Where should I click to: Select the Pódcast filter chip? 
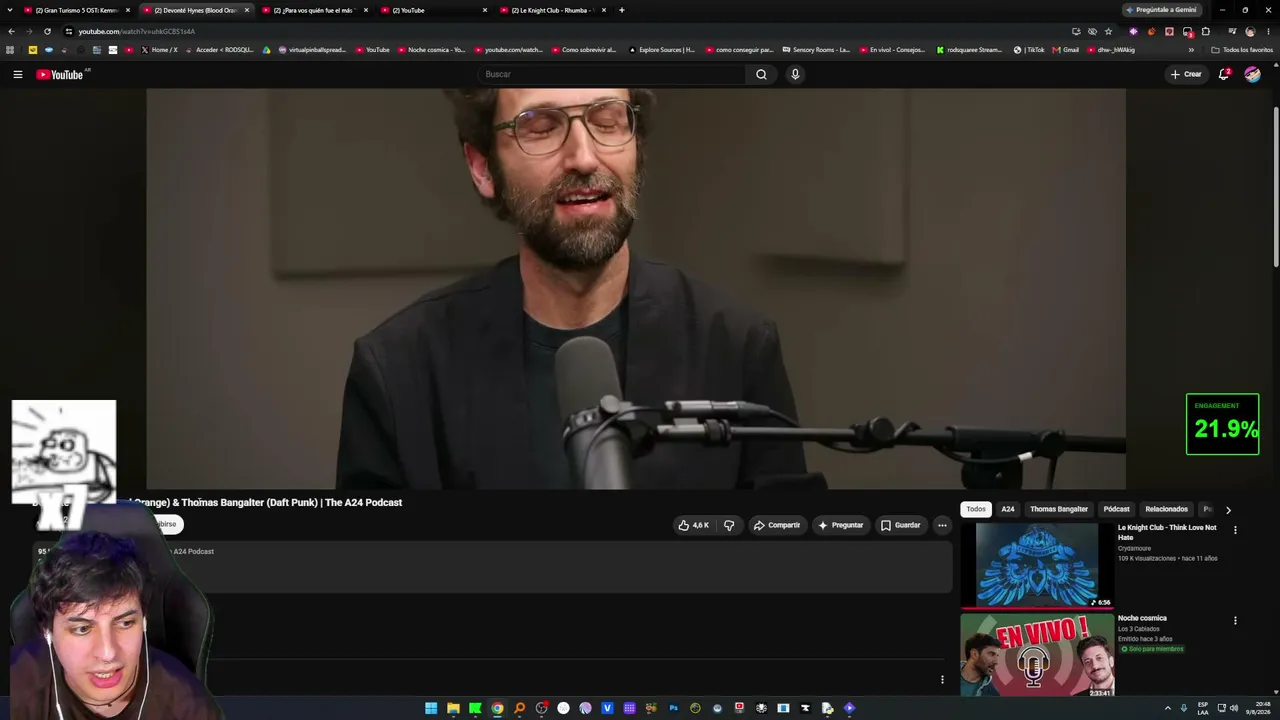coord(1116,509)
